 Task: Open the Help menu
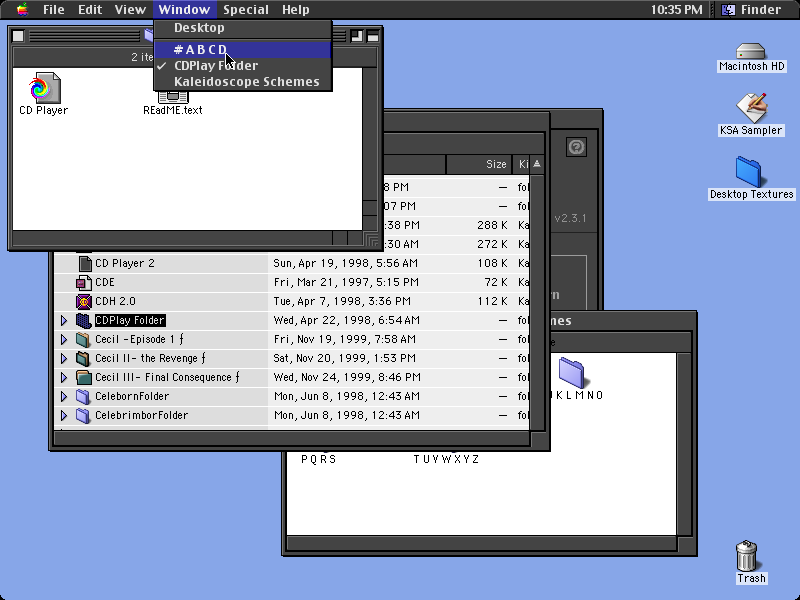(x=296, y=10)
